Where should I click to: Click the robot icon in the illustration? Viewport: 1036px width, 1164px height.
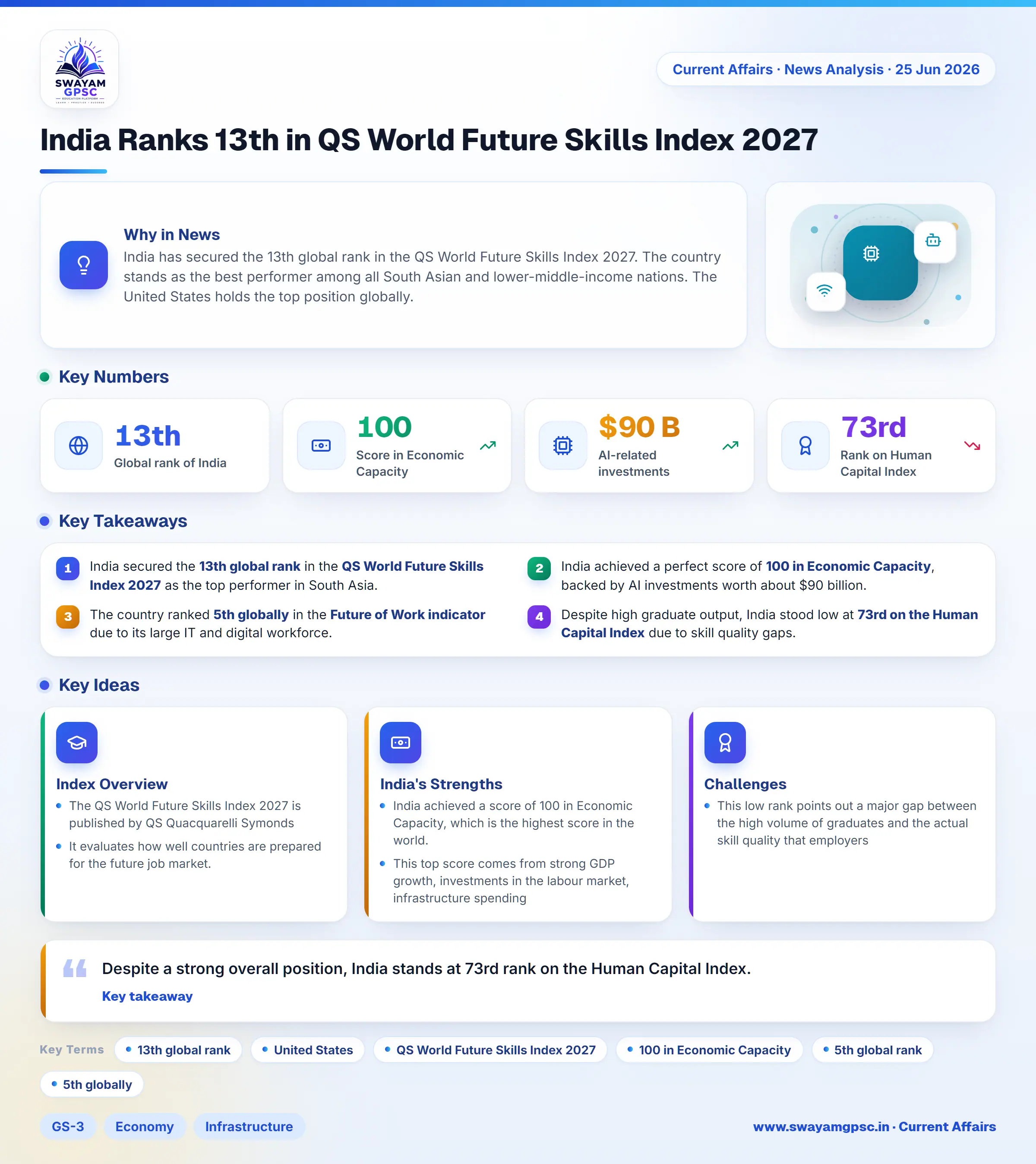pyautogui.click(x=934, y=241)
